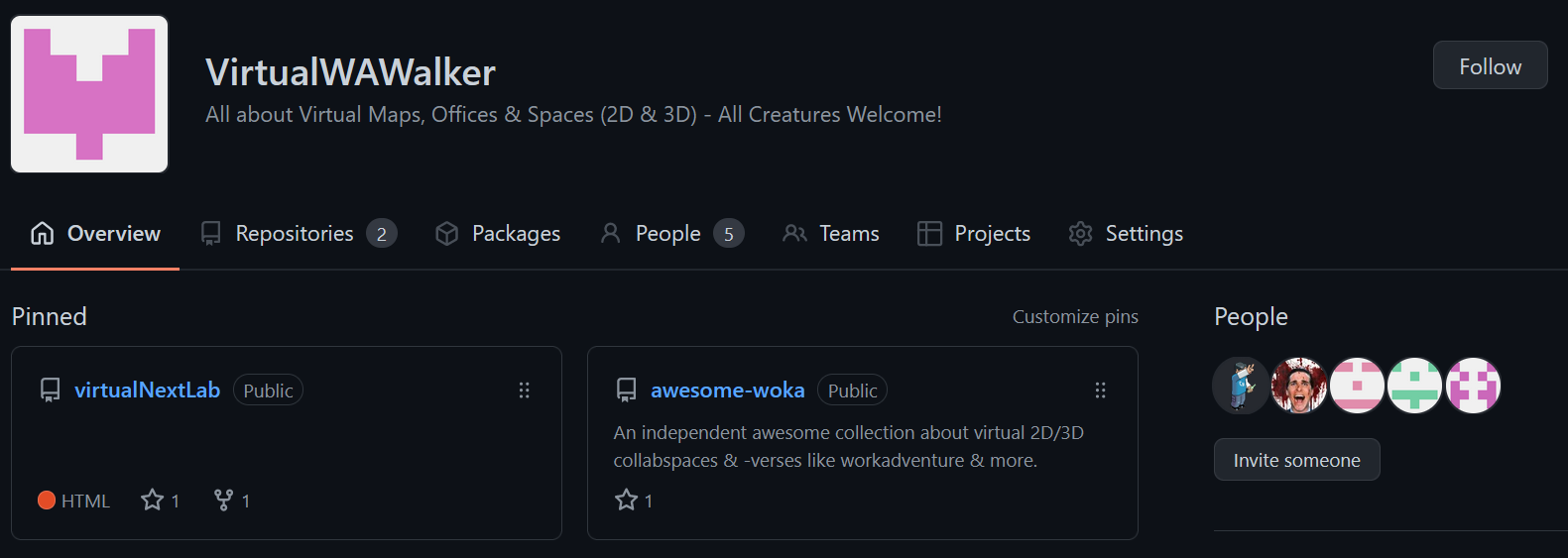Click the awesome-woka description text
The image size is (1568, 558).
849,447
